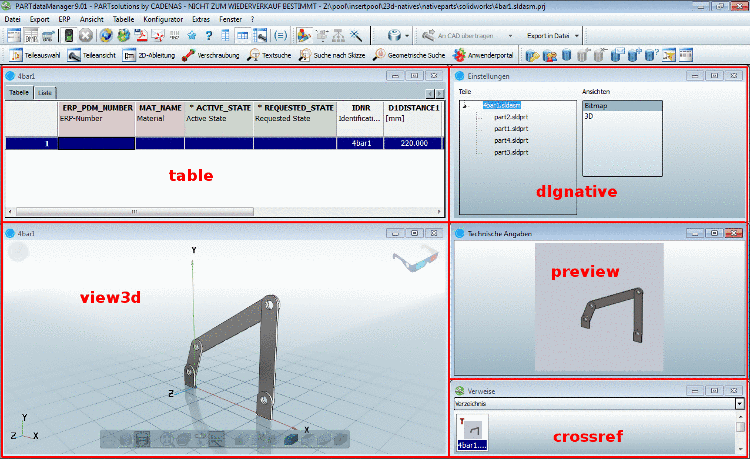Click the 2D-Ableitung button

[149, 55]
